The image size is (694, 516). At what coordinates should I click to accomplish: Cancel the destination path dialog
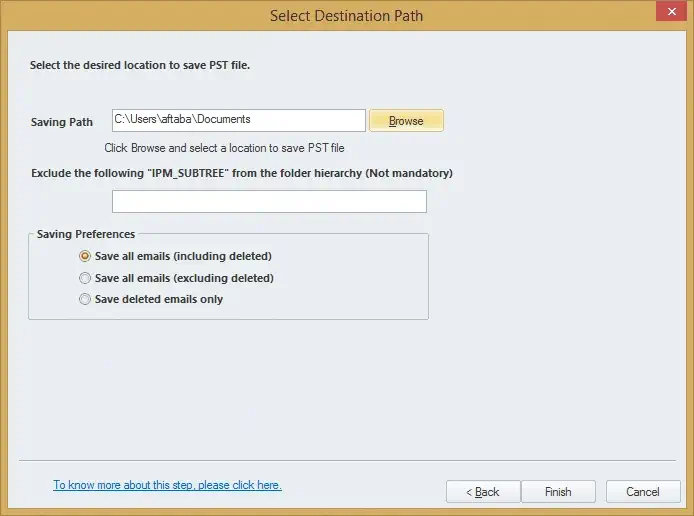(x=643, y=492)
